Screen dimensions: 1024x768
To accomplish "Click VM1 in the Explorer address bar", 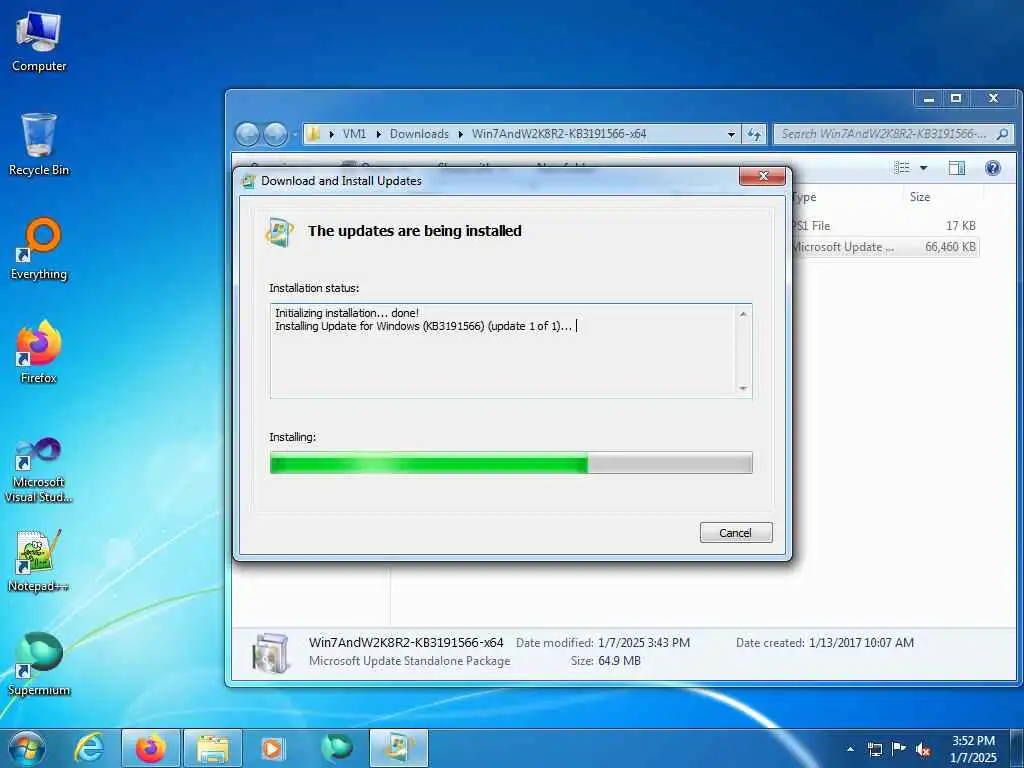I will 354,134.
